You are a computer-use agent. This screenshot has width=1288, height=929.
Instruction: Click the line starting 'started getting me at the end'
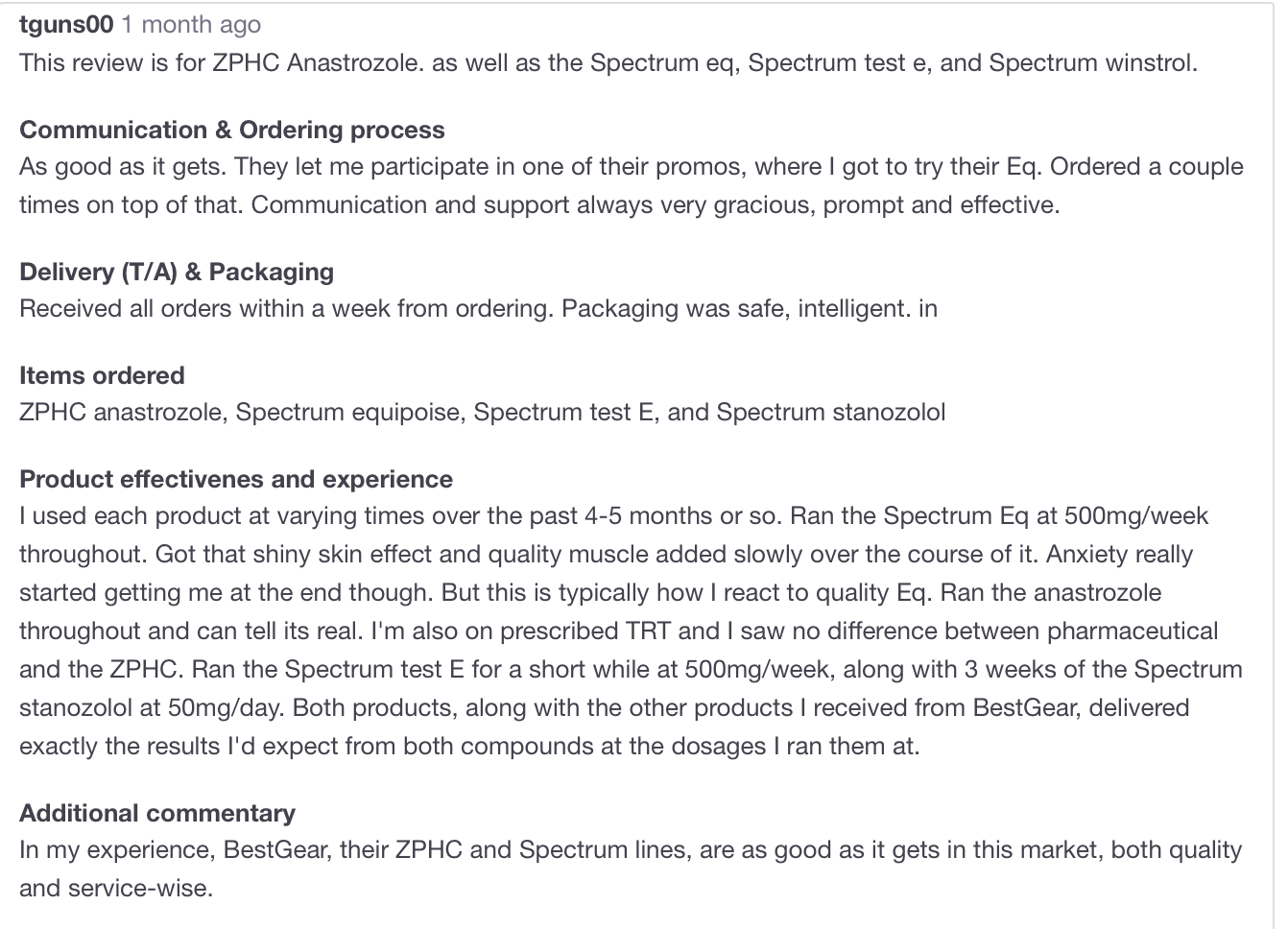[590, 593]
